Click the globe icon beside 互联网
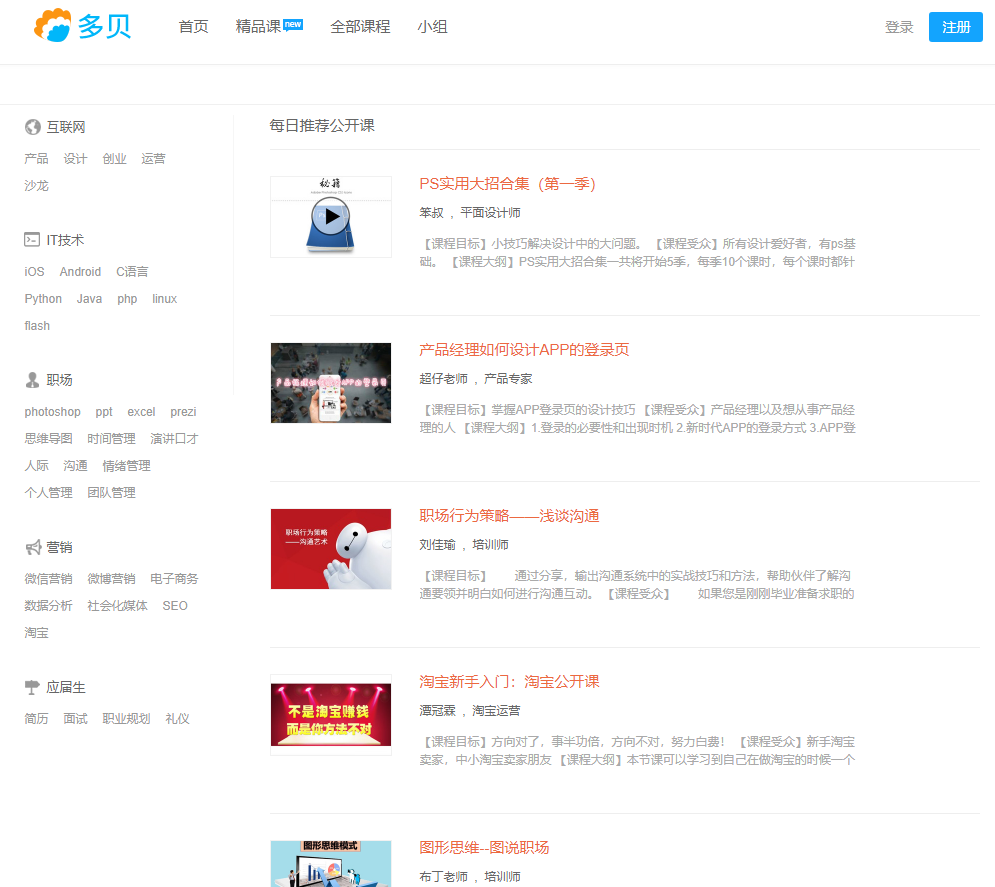Viewport: 995px width, 887px height. 32,128
